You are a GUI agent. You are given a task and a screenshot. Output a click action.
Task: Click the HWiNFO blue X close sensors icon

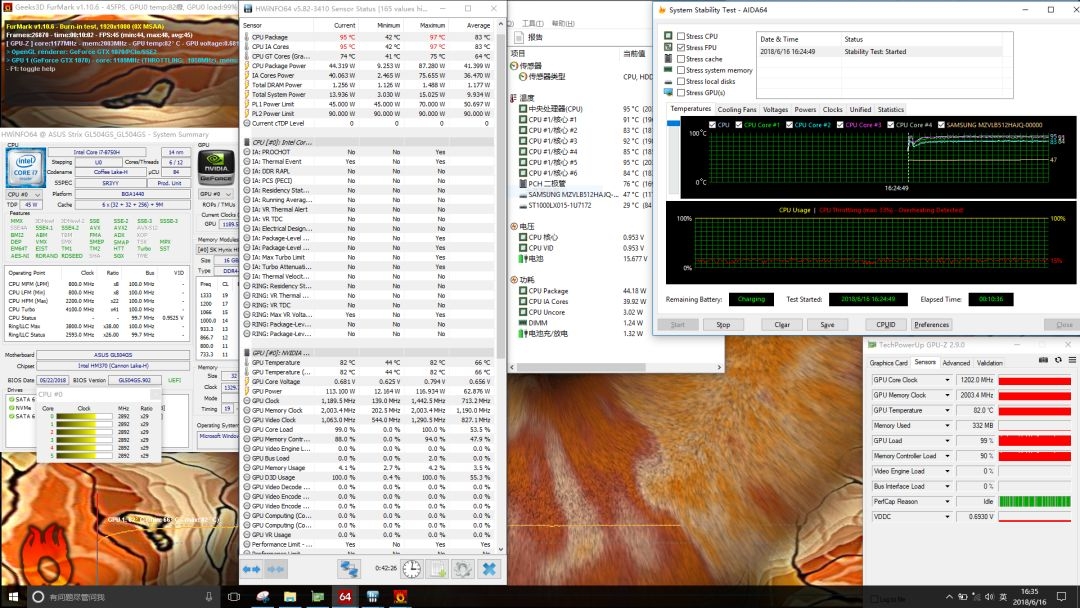pyautogui.click(x=489, y=569)
